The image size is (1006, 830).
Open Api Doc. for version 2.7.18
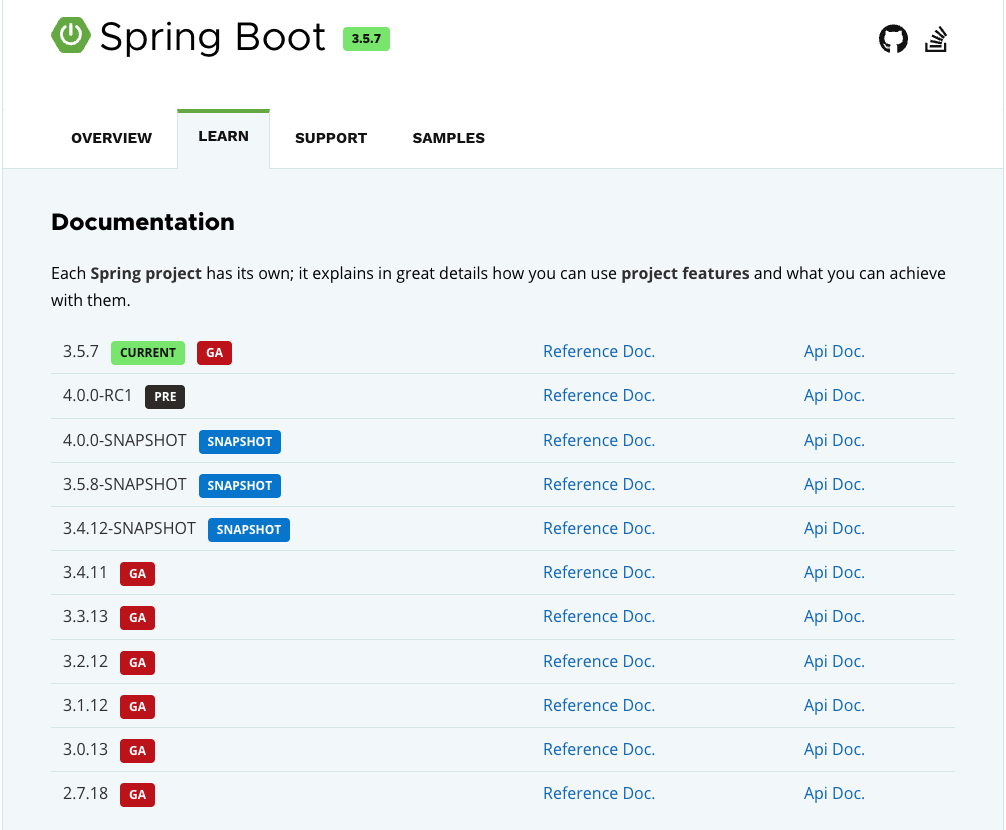pos(834,793)
